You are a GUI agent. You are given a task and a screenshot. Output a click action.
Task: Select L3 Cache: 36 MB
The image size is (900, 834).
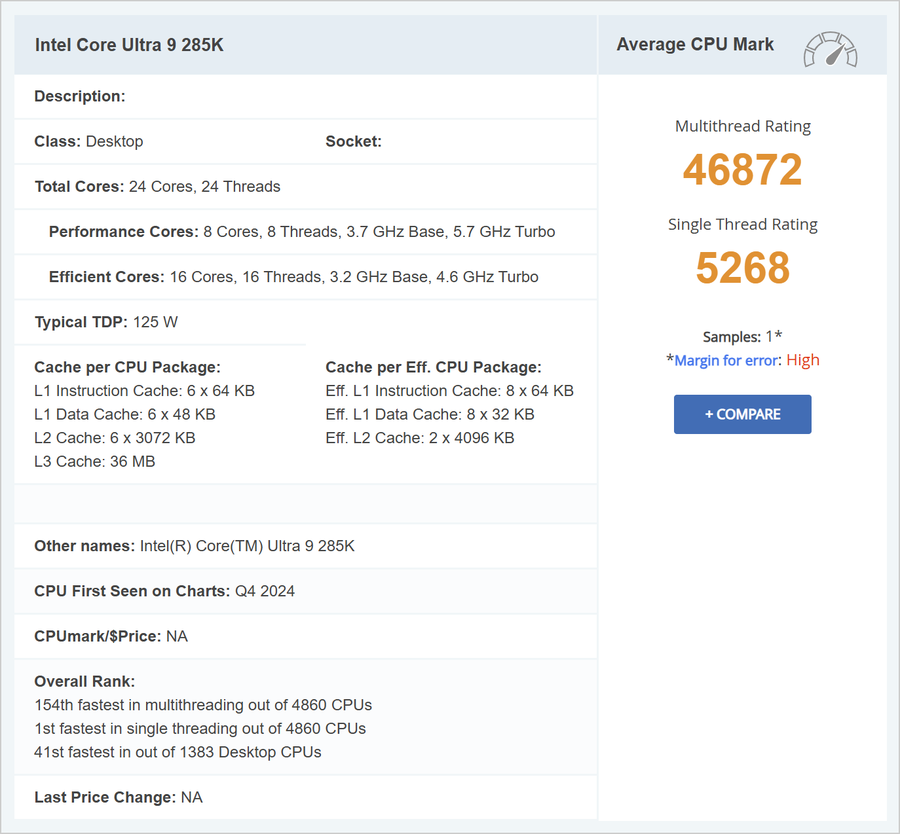pyautogui.click(x=95, y=461)
